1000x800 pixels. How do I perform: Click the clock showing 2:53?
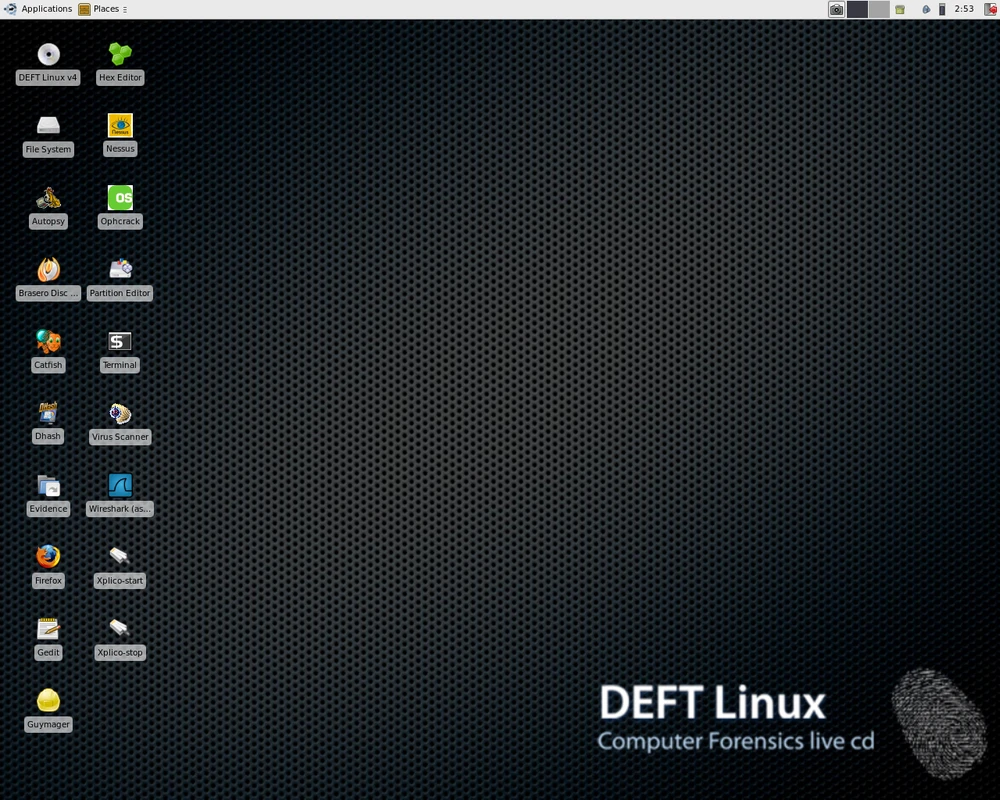964,9
